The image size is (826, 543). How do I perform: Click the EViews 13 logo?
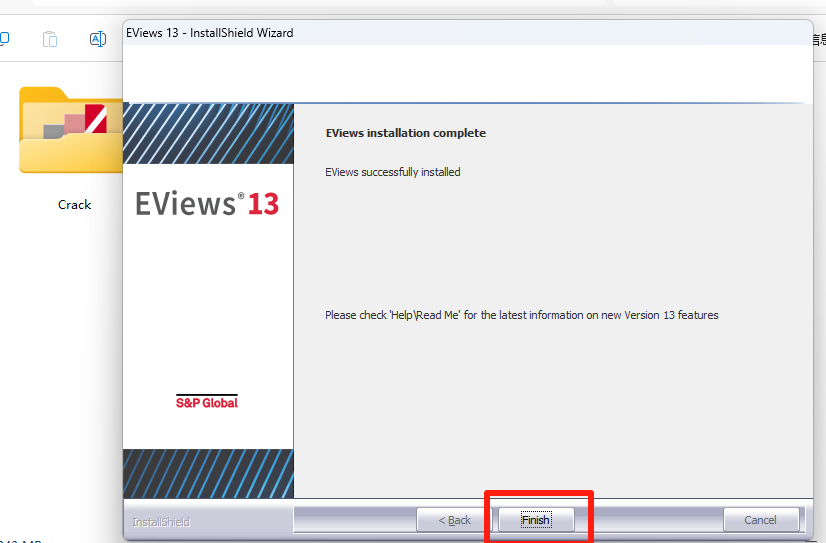pyautogui.click(x=208, y=204)
